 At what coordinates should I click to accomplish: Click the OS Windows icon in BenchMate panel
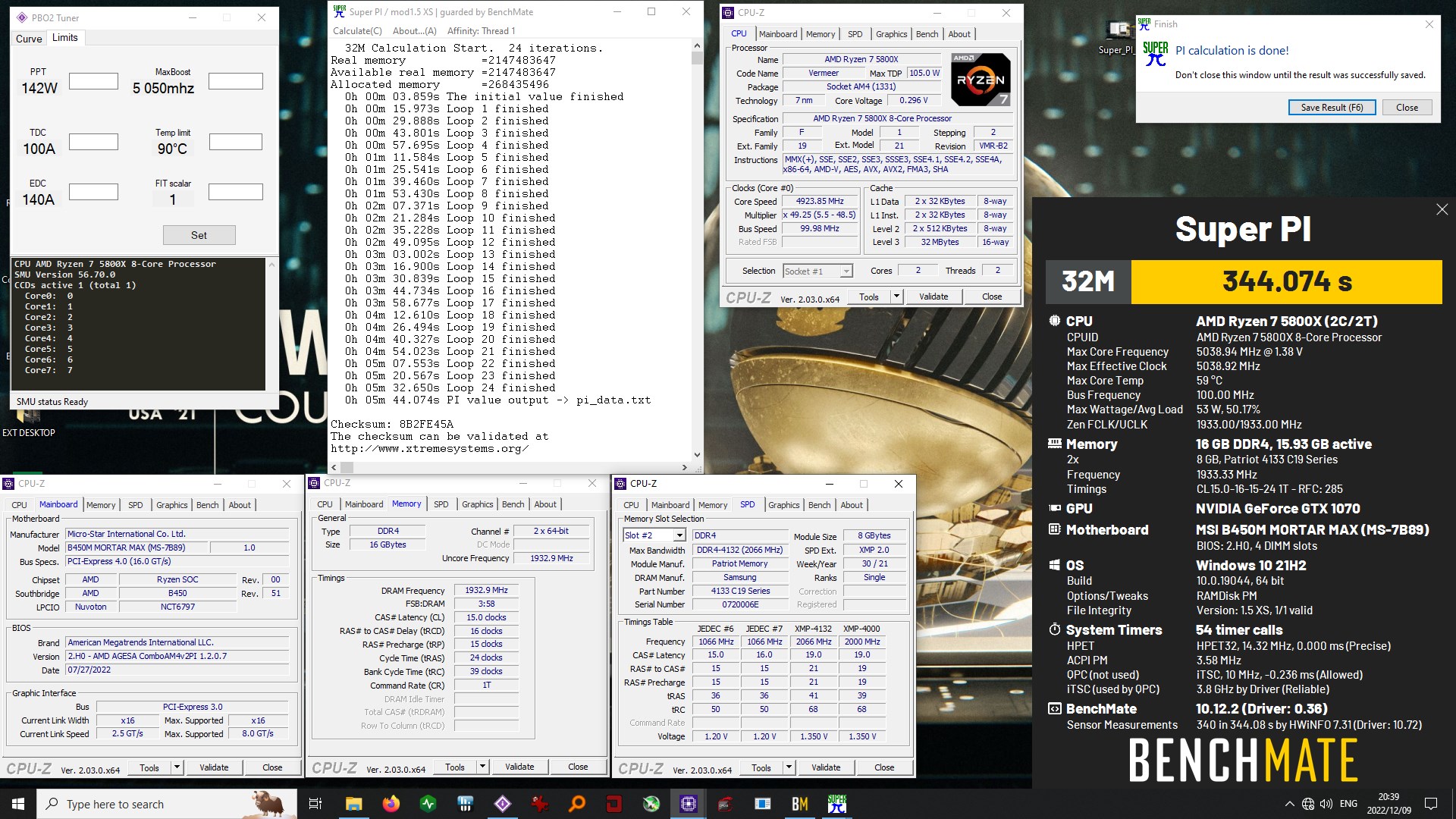tap(1054, 565)
